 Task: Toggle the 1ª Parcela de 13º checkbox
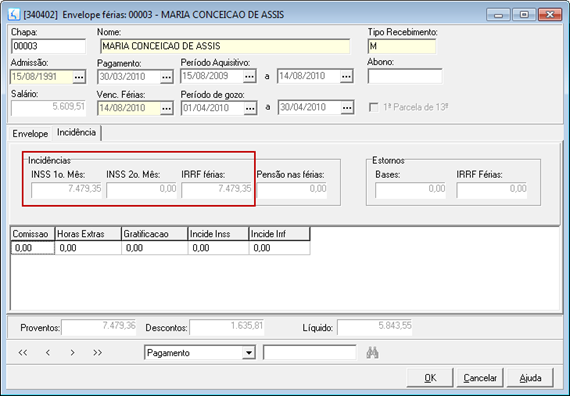373,108
